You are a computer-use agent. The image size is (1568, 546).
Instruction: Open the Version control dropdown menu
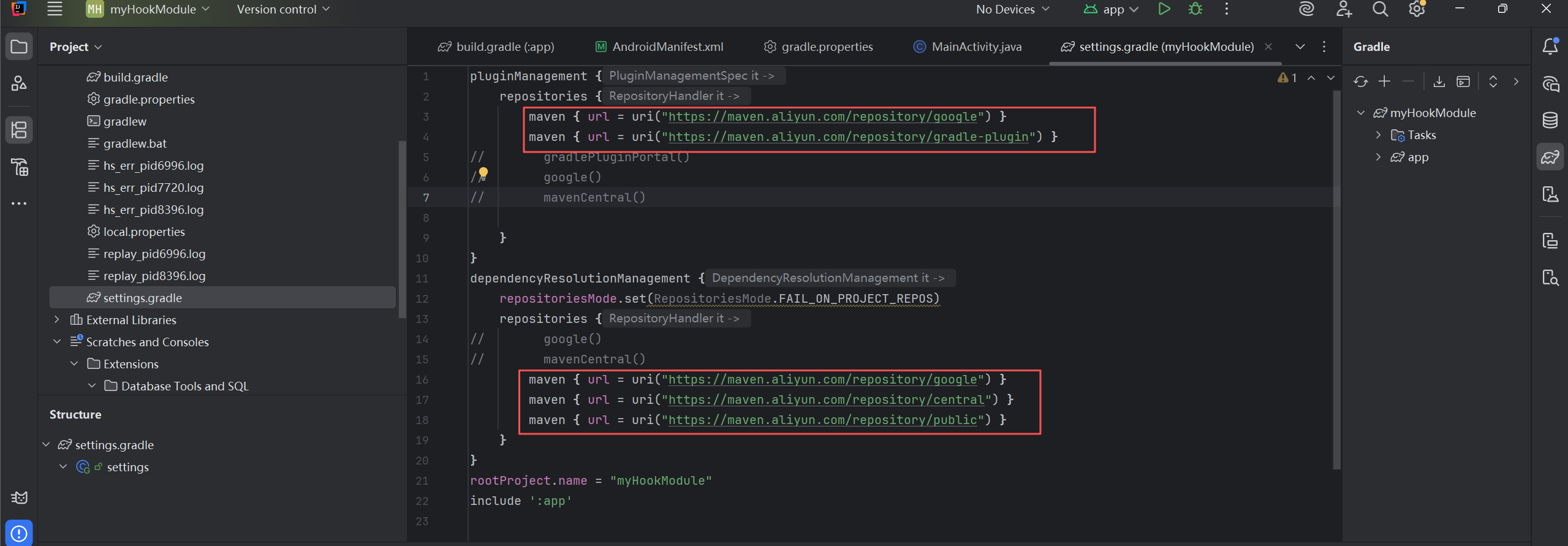point(283,9)
